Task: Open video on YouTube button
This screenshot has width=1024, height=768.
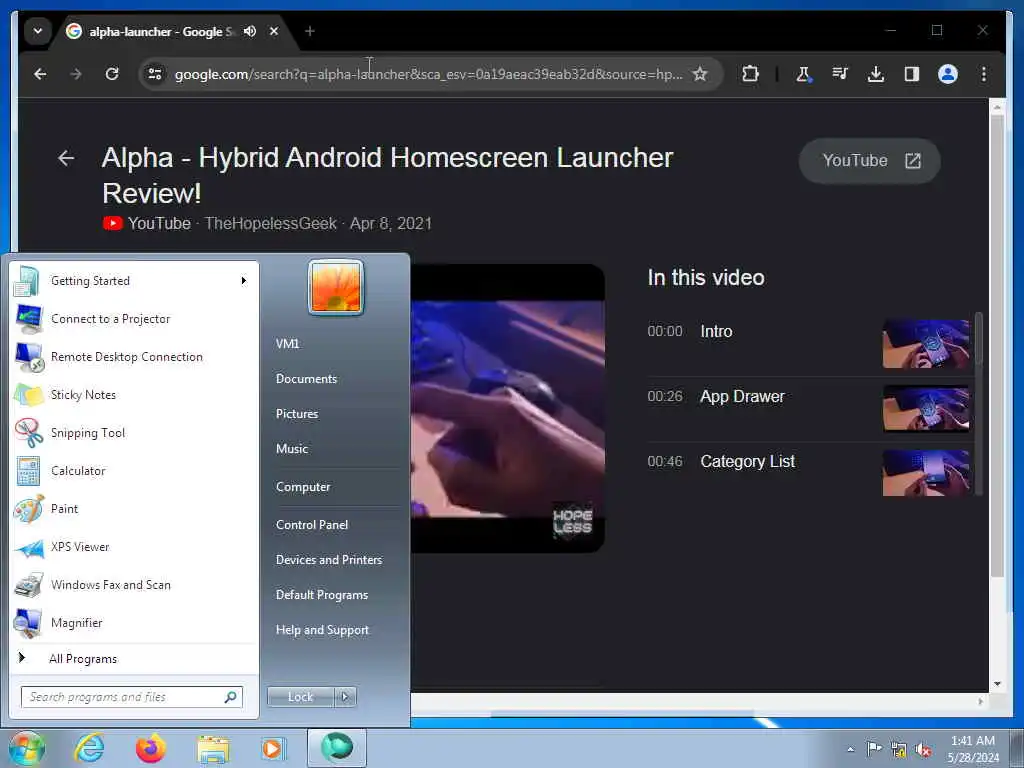Action: click(x=869, y=161)
